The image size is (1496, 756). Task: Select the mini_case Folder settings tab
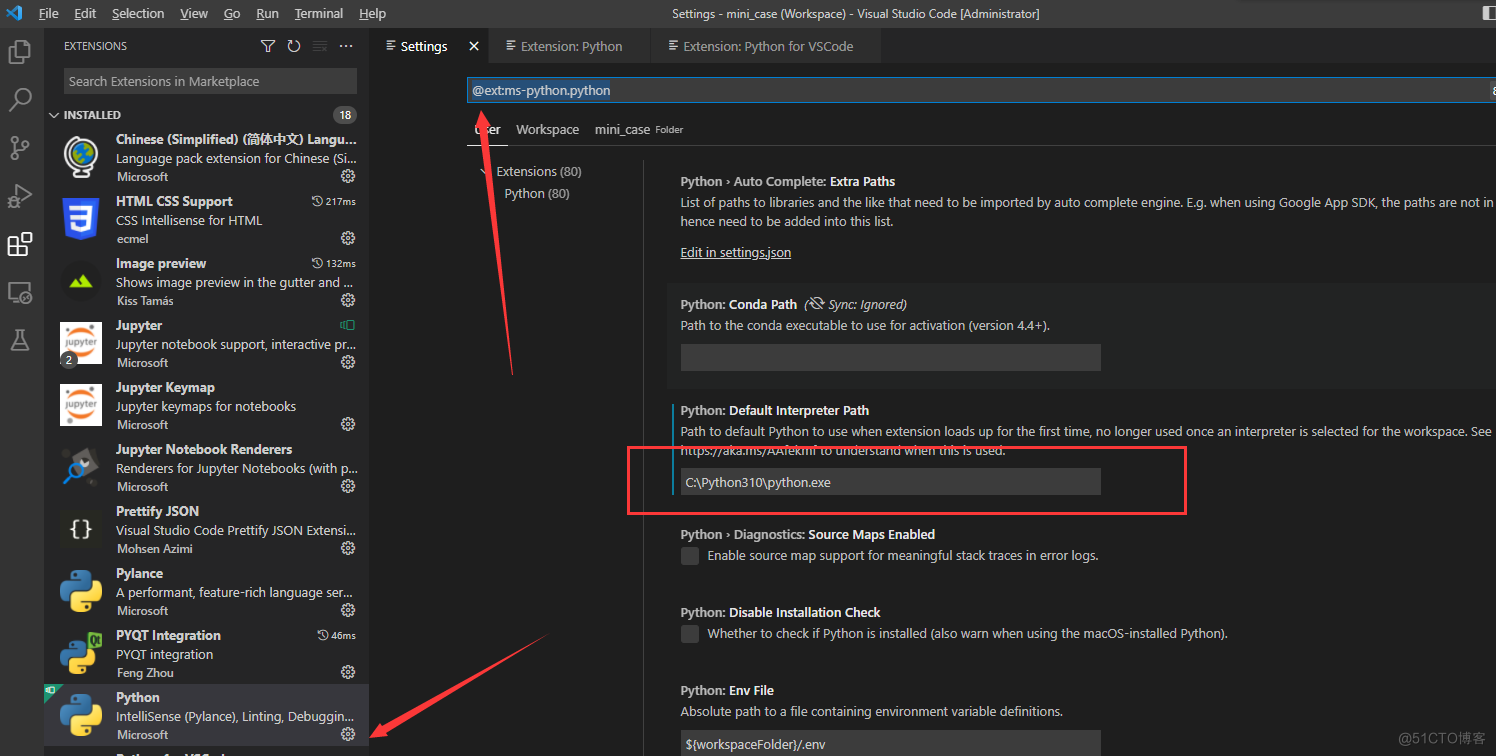click(639, 129)
